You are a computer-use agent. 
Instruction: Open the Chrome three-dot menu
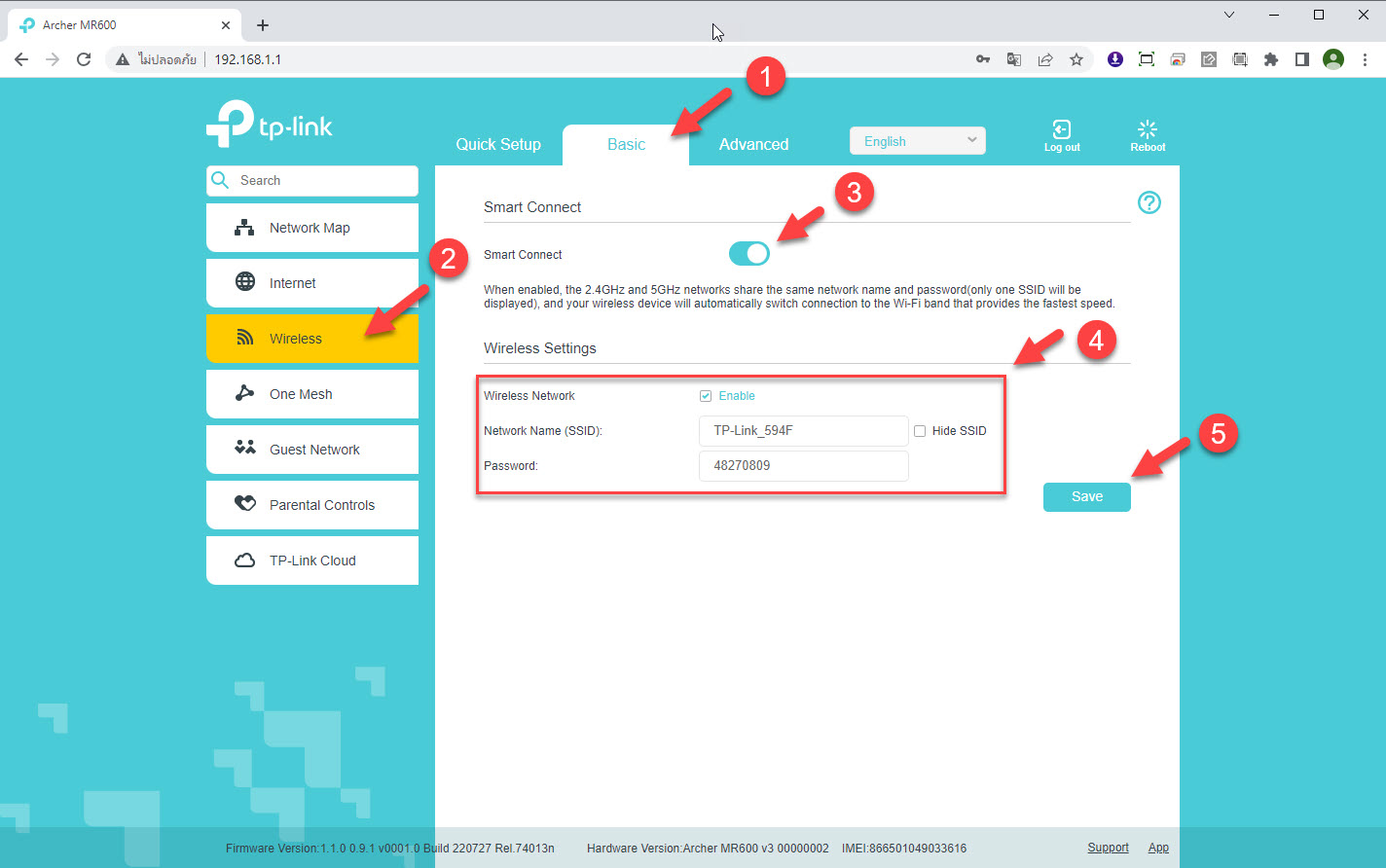tap(1365, 59)
